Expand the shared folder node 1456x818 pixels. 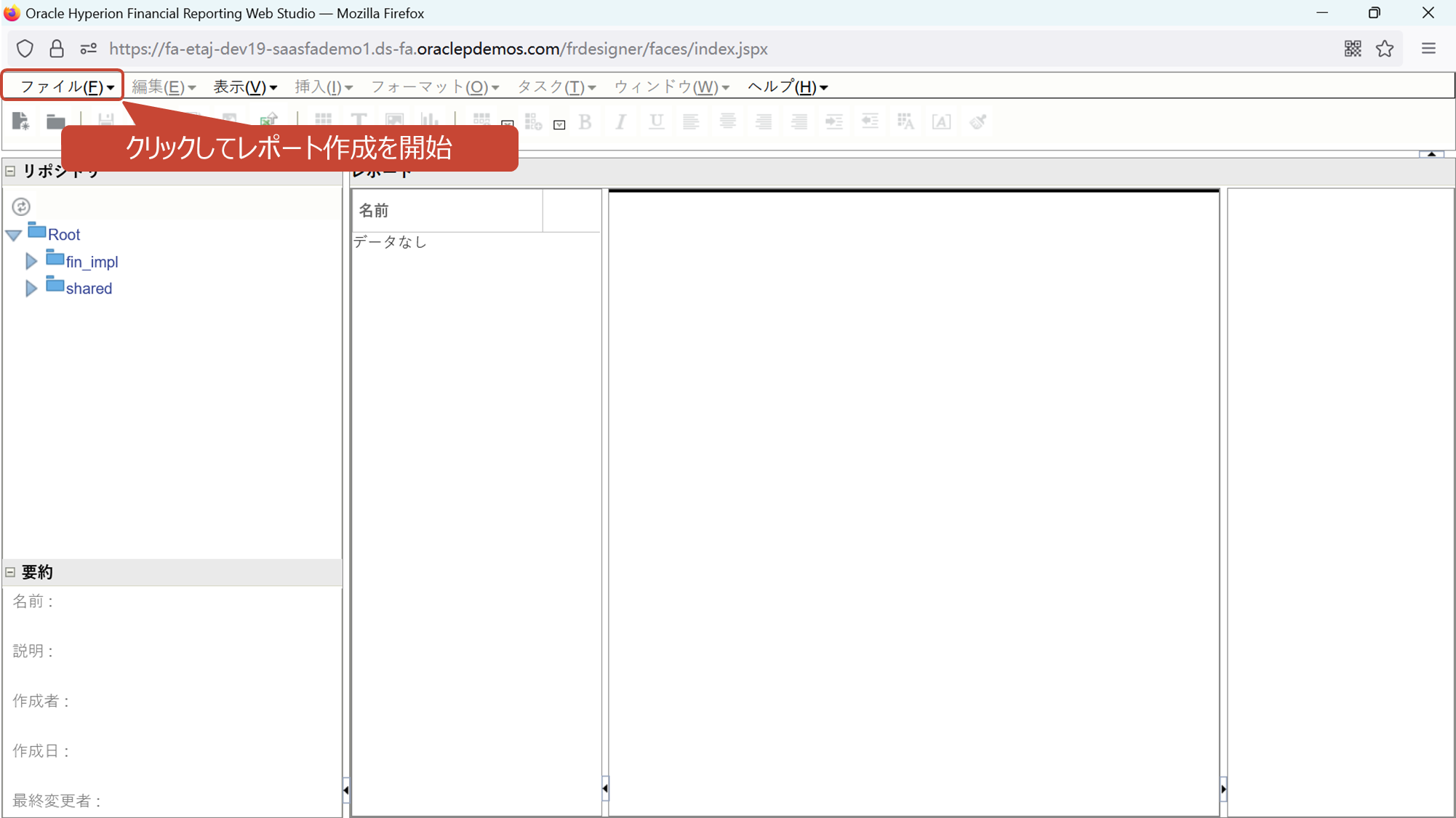(x=31, y=288)
